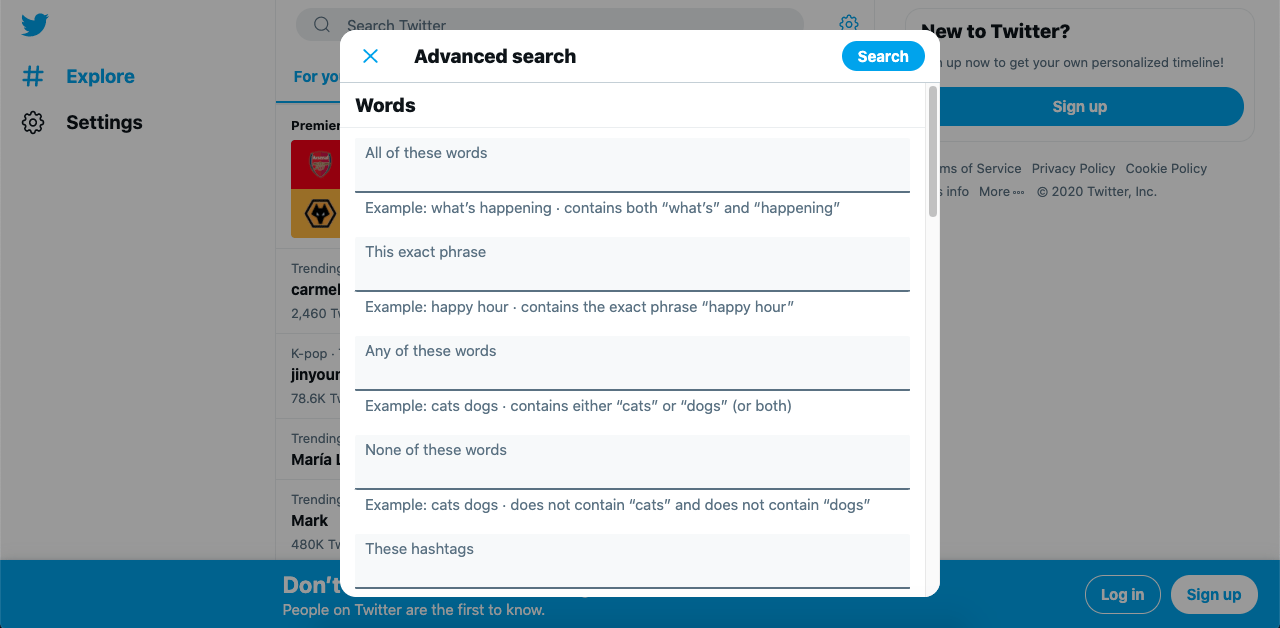Open Explore via the hashtag icon

point(33,76)
